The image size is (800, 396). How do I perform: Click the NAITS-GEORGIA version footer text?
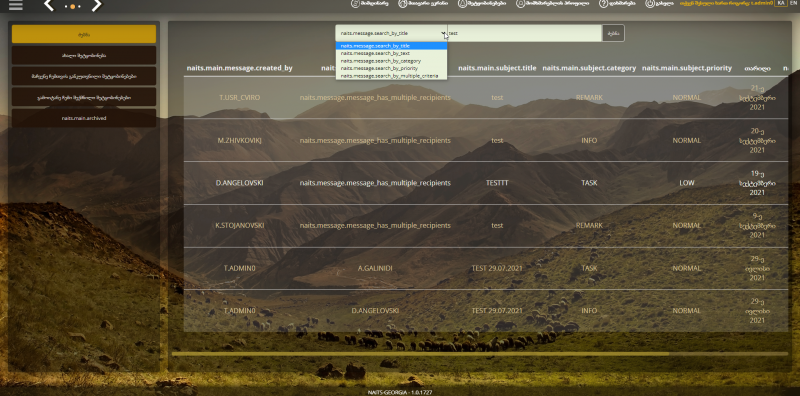[x=399, y=392]
